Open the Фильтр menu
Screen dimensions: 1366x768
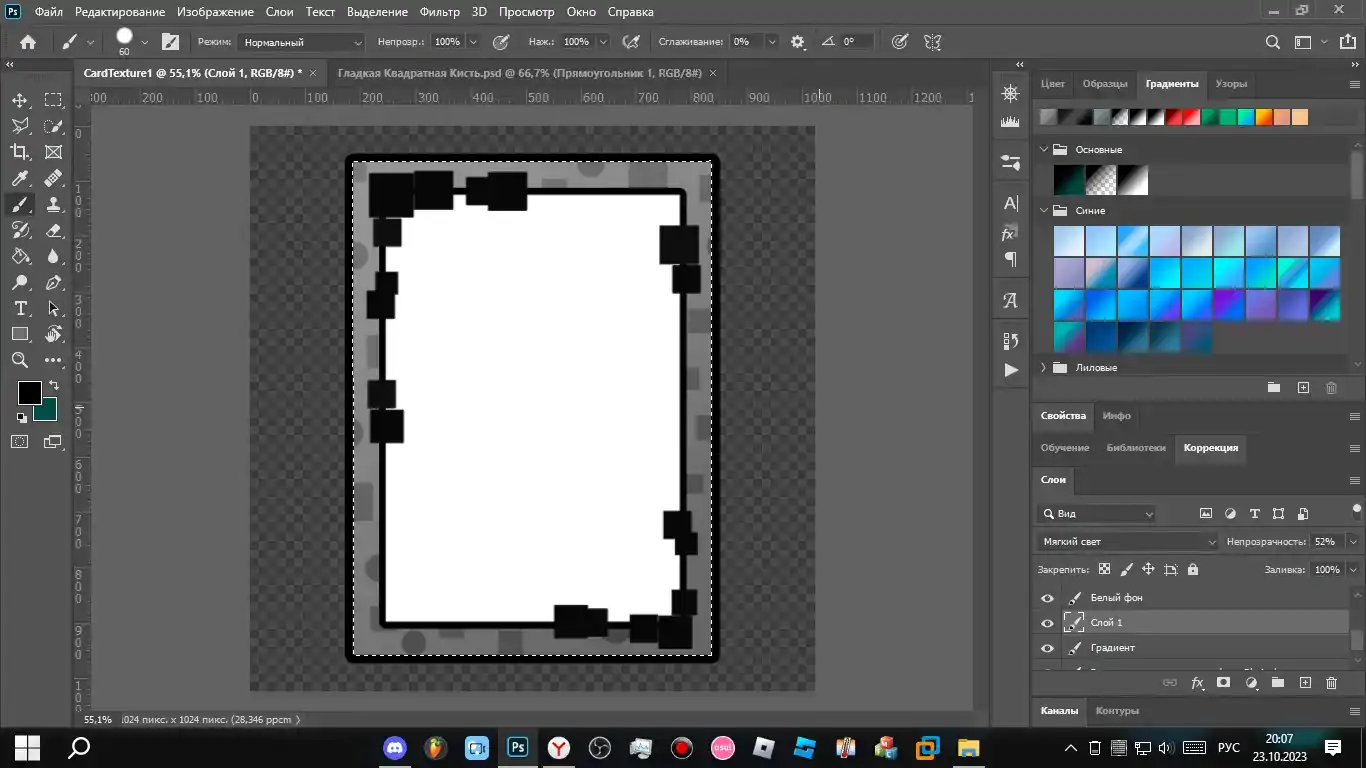pos(440,12)
